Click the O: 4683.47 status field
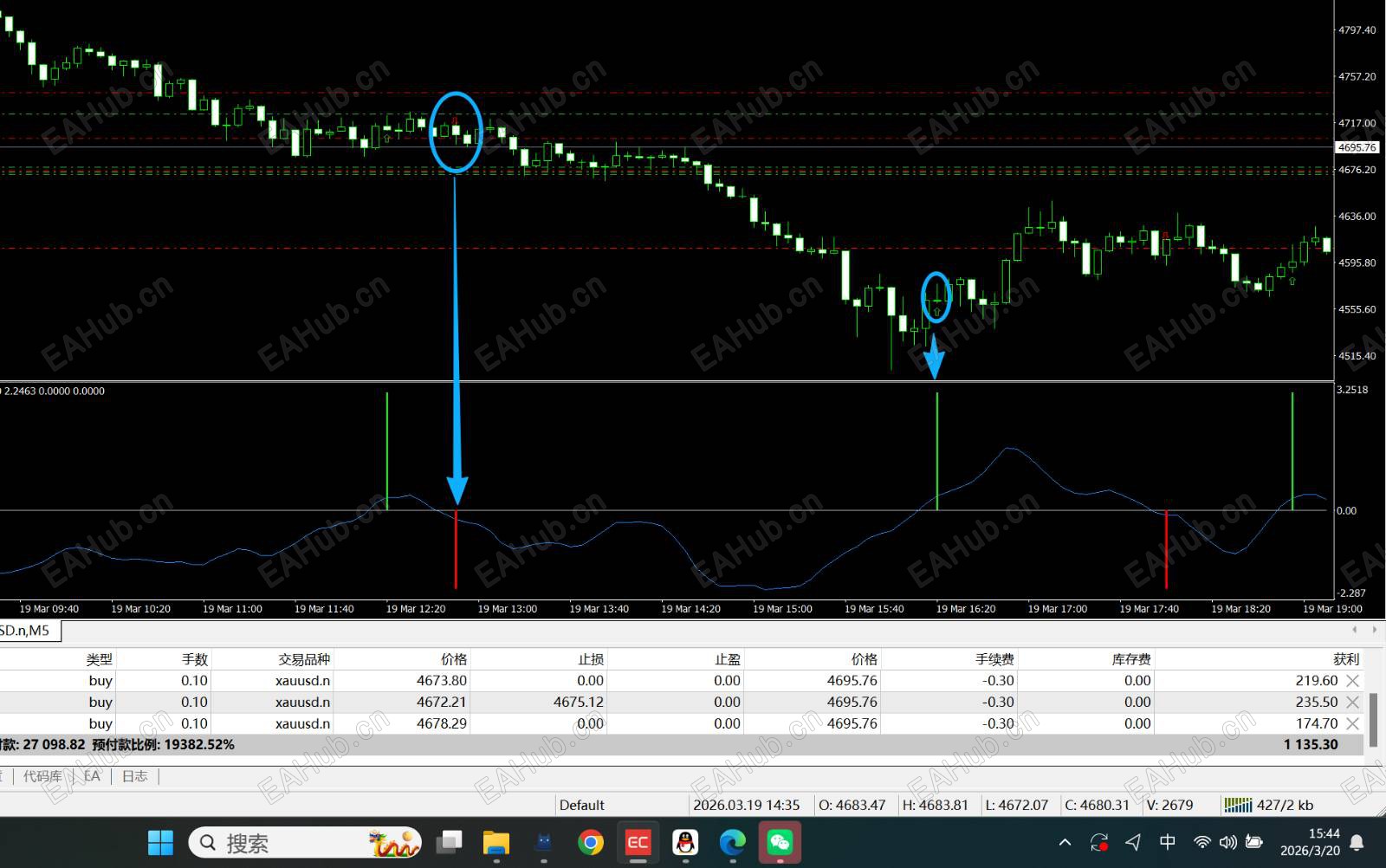The image size is (1386, 868). tap(852, 805)
